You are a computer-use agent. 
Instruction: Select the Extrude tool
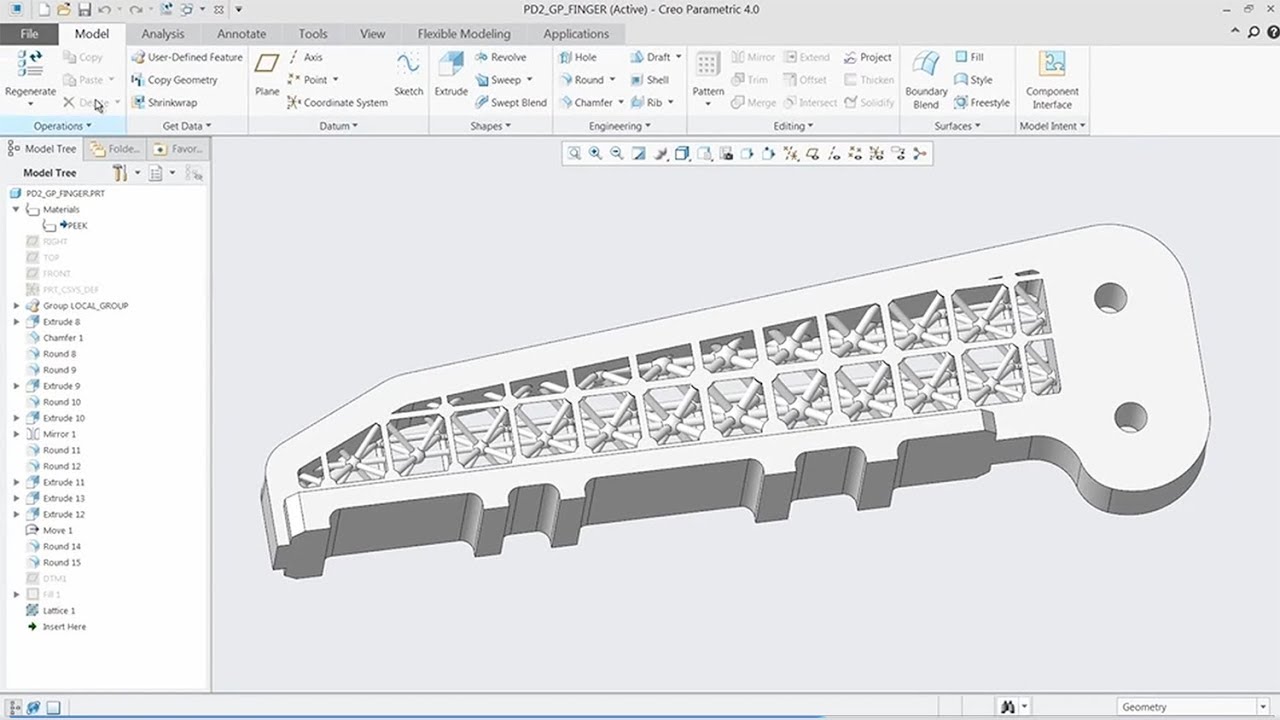click(451, 75)
